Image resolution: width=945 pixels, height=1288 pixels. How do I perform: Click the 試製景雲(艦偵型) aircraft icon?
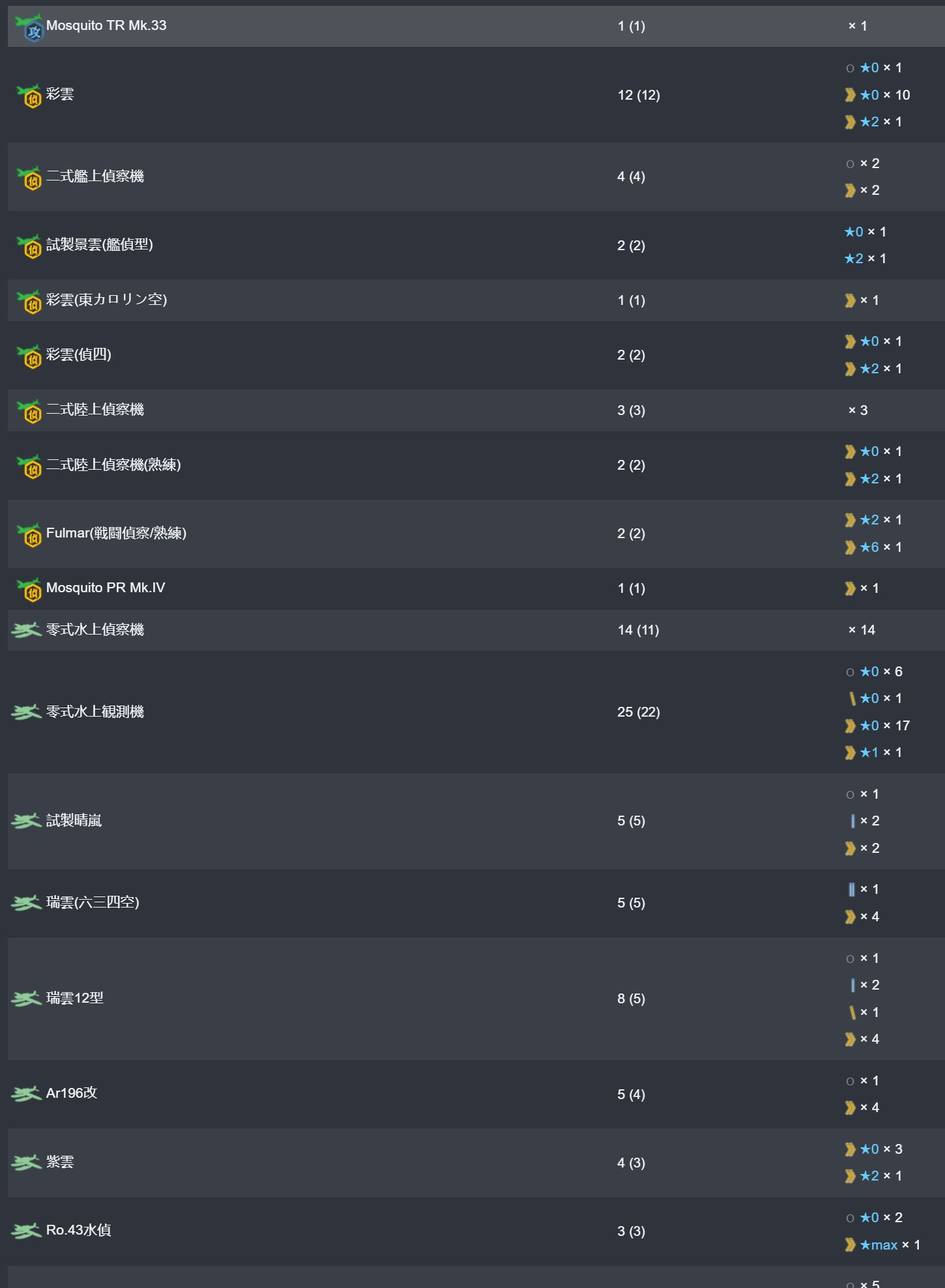coord(29,246)
